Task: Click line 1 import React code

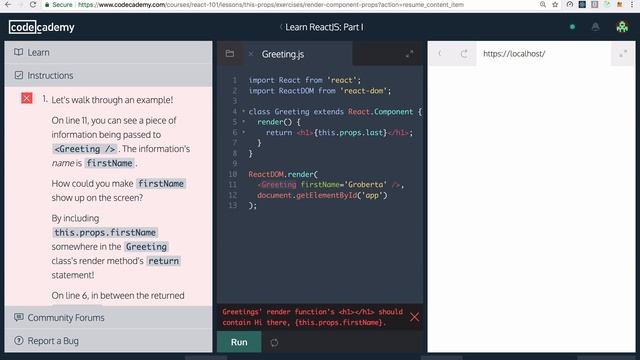Action: 304,80
